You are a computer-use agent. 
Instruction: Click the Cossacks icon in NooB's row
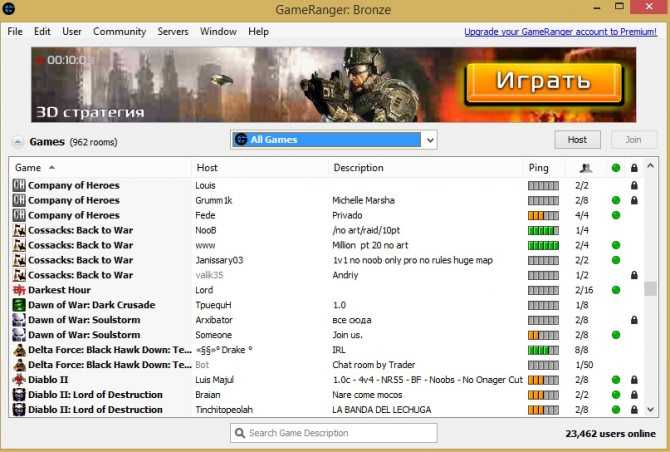[x=19, y=230]
